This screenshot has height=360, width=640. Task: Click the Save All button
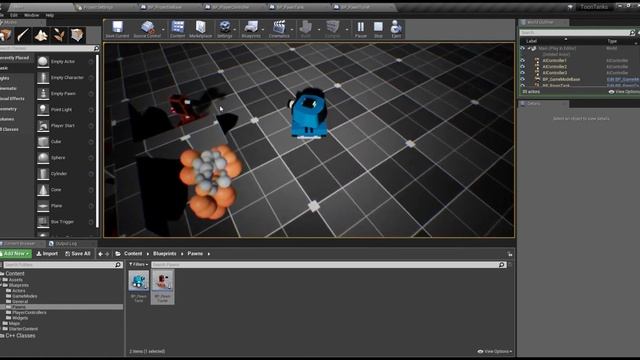click(x=78, y=254)
